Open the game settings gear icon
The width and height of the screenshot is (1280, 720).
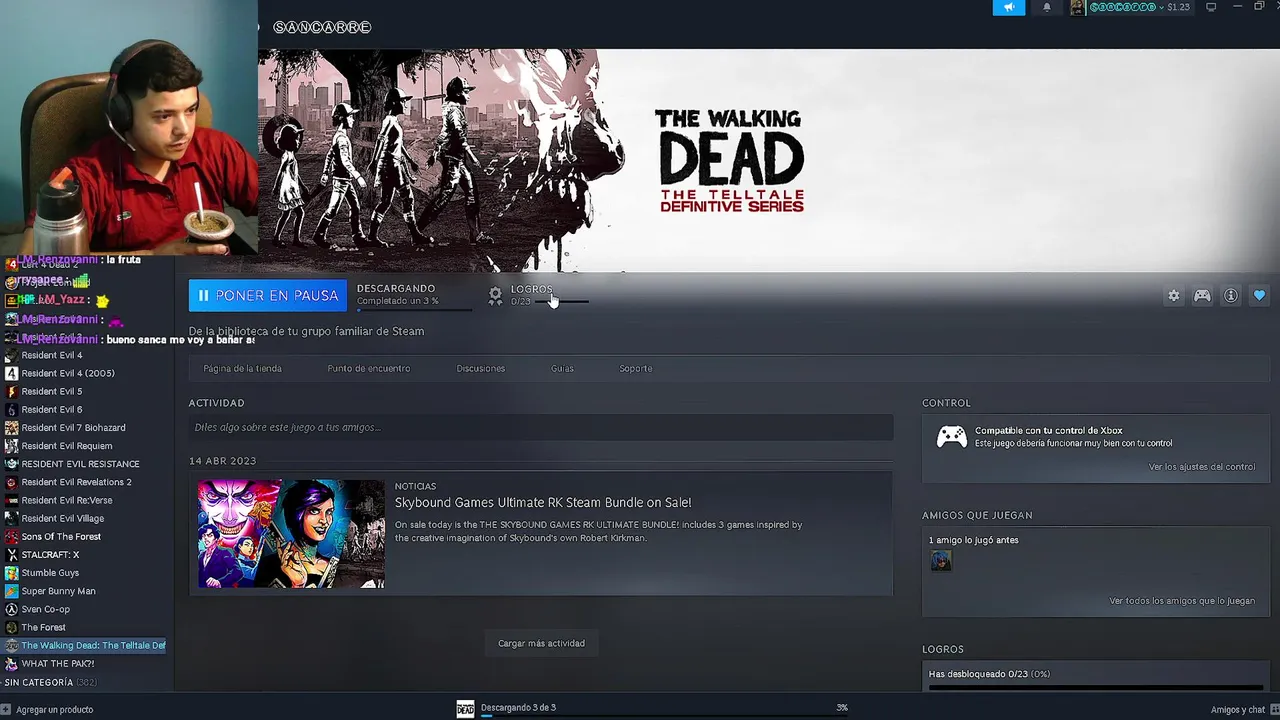tap(1174, 296)
